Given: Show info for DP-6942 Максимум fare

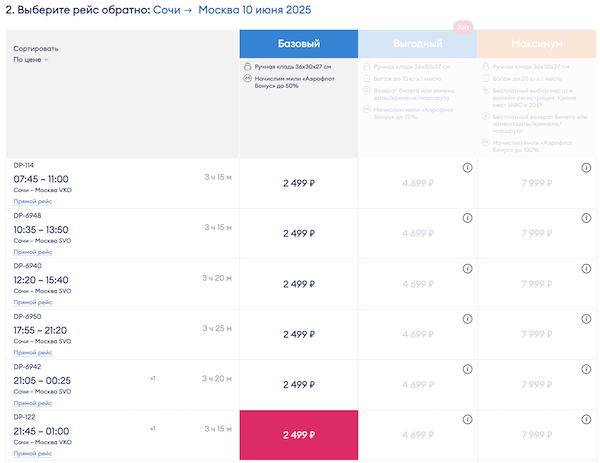Looking at the screenshot, I should point(586,368).
